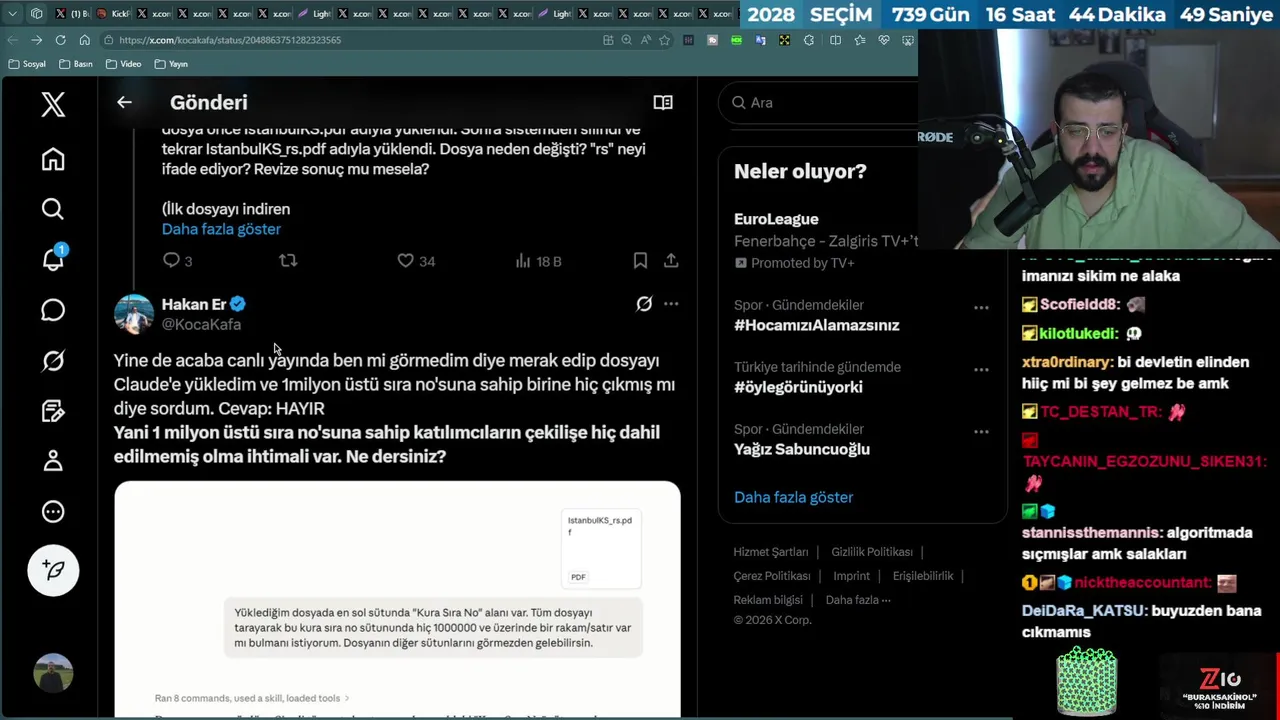Open @KocaKafa handle link
Screen dimensions: 1280x720
tap(201, 324)
